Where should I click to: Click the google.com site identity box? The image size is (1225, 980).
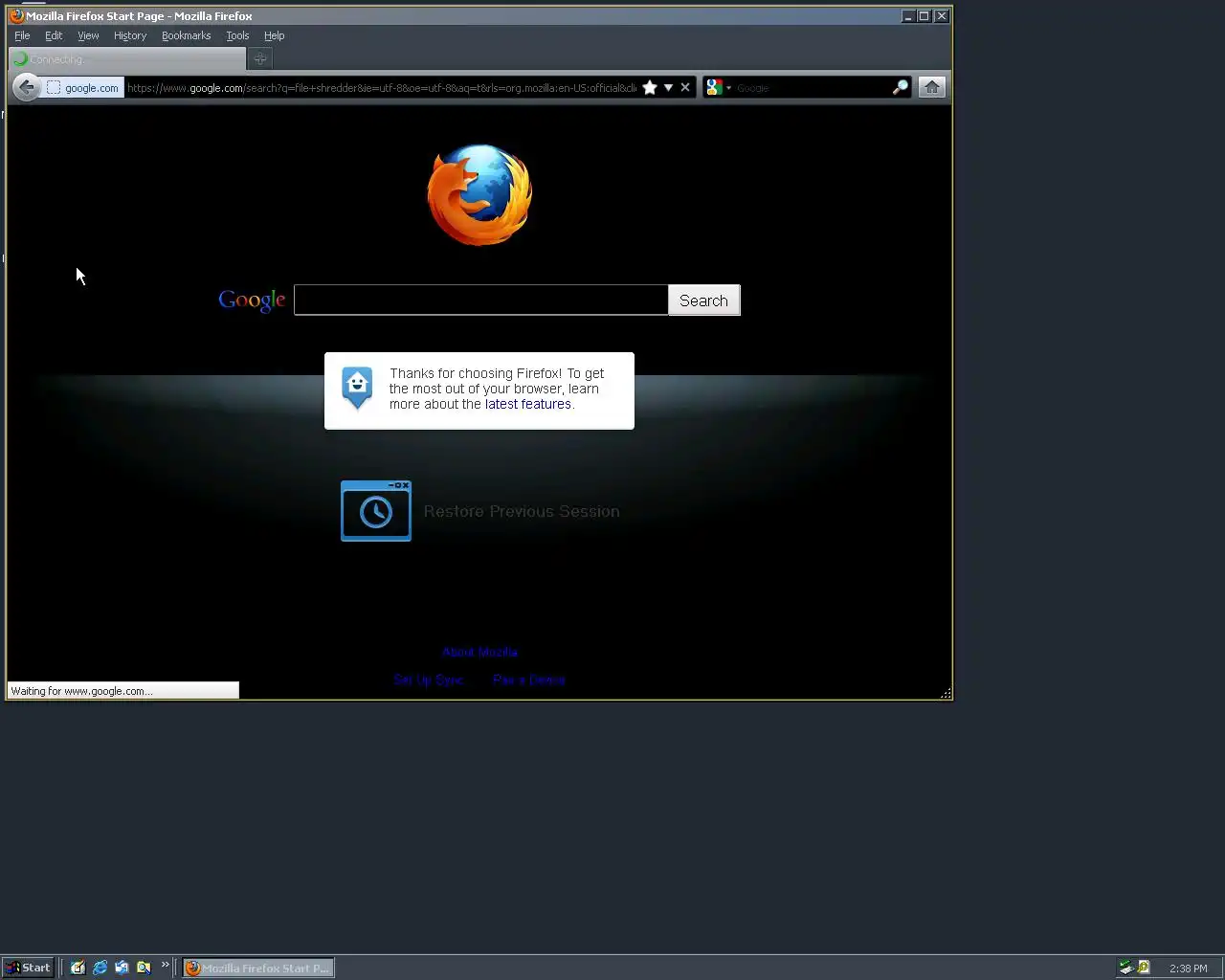pos(83,87)
